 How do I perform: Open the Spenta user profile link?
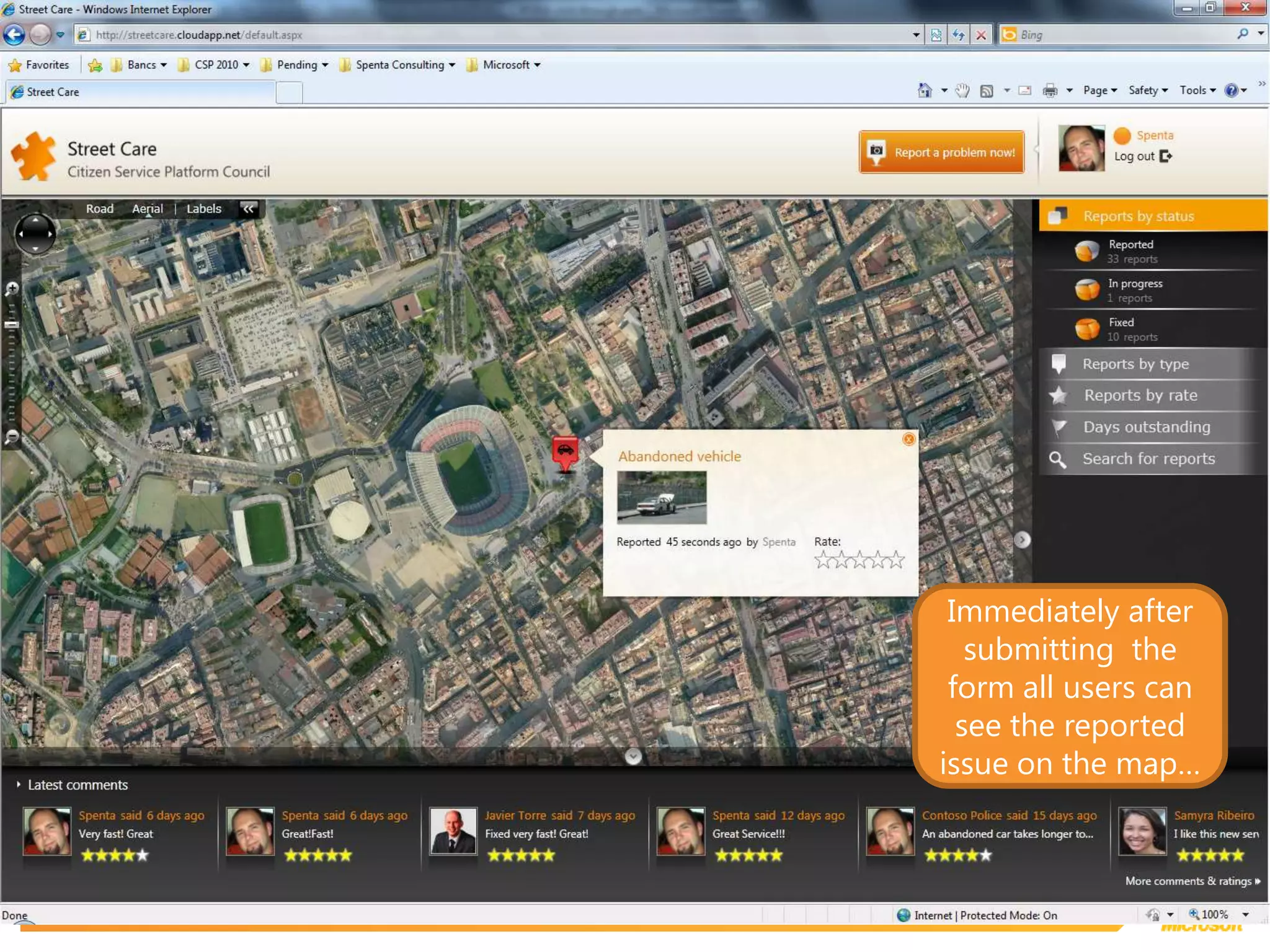(1154, 135)
